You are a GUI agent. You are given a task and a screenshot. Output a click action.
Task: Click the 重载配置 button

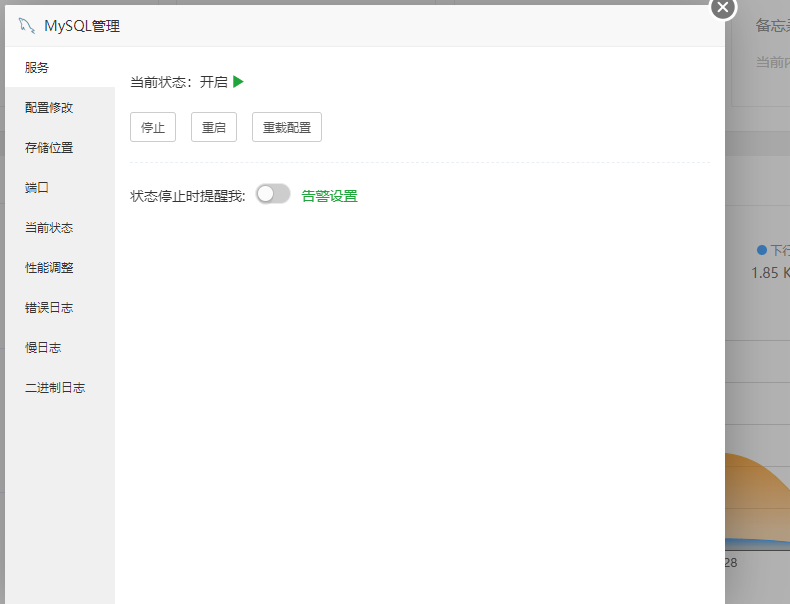tap(287, 127)
